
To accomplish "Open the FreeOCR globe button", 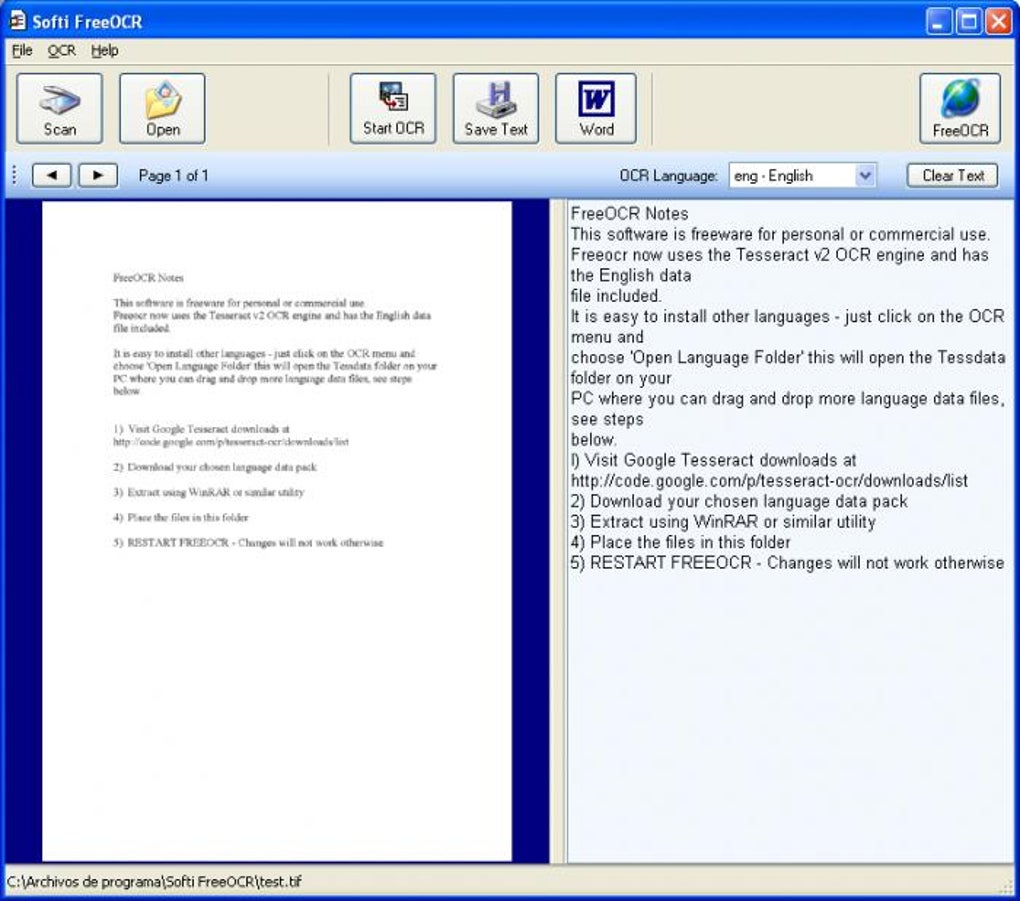I will coord(960,109).
